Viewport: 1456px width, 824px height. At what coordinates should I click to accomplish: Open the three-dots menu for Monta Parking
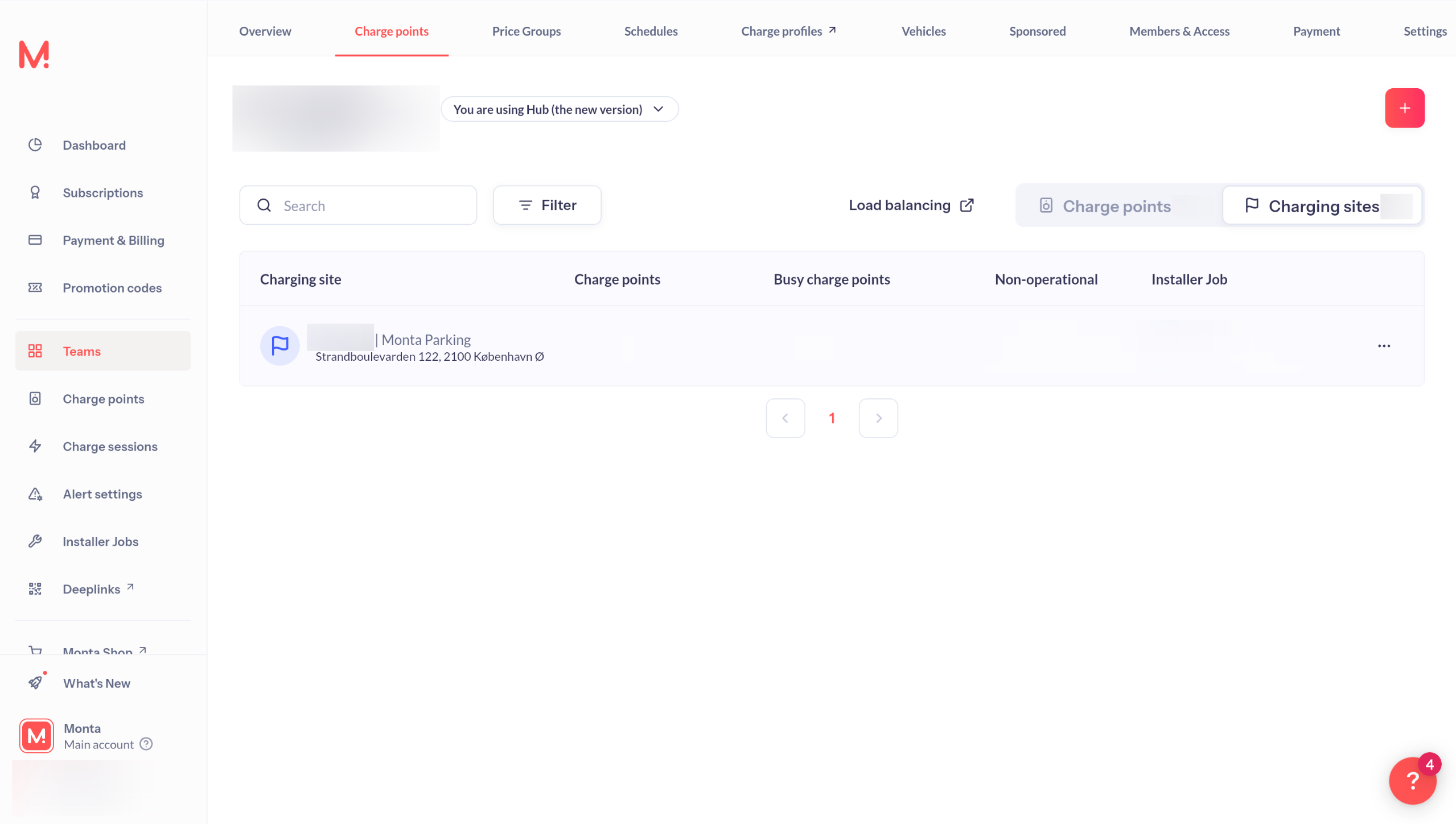[x=1384, y=345]
